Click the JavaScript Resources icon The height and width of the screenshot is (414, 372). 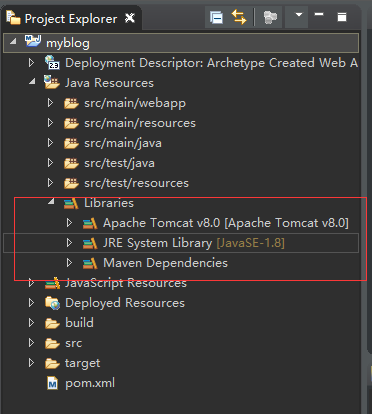coord(52,283)
